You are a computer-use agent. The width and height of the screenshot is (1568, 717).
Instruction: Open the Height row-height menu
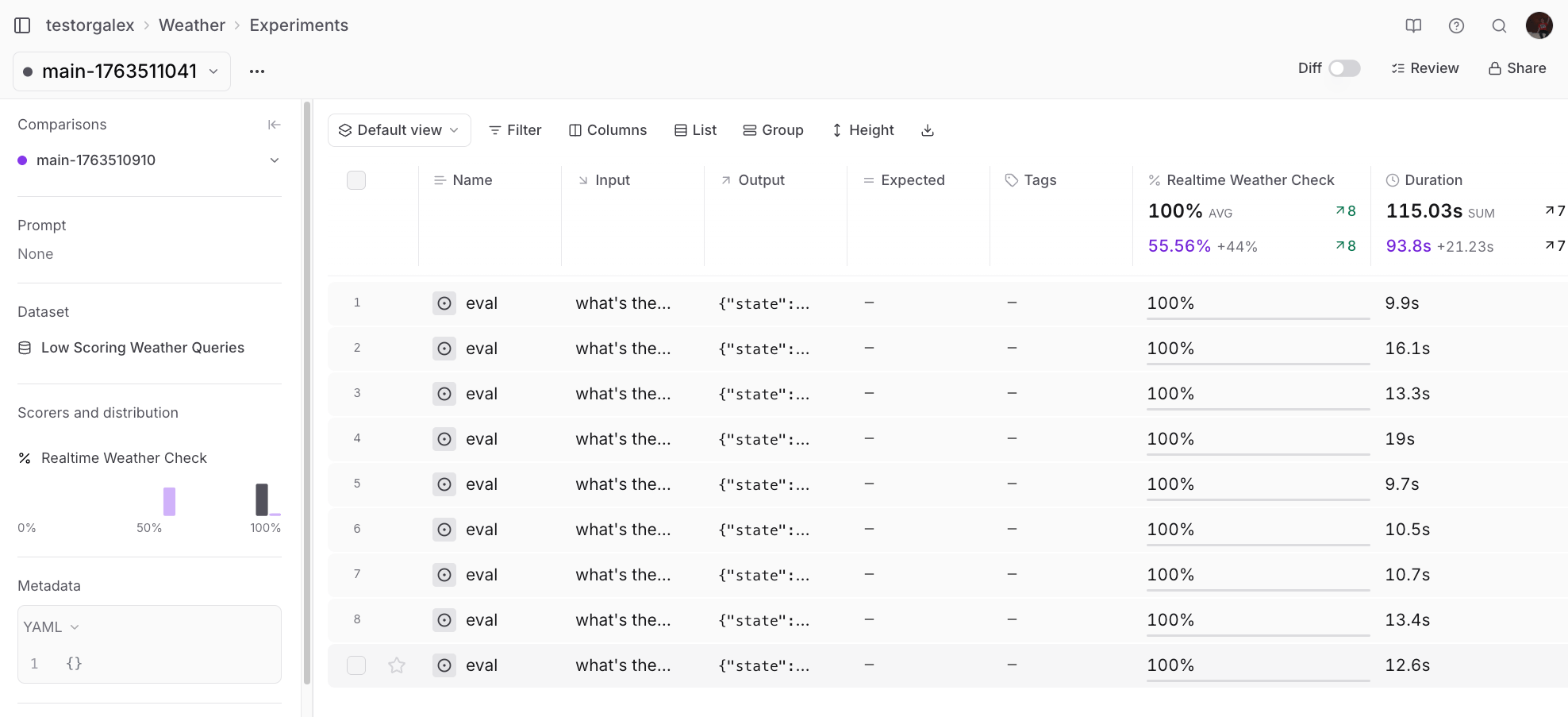863,130
